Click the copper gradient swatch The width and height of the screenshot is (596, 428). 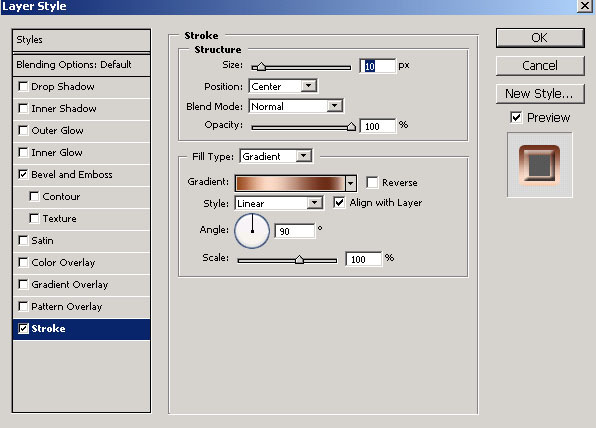point(290,183)
